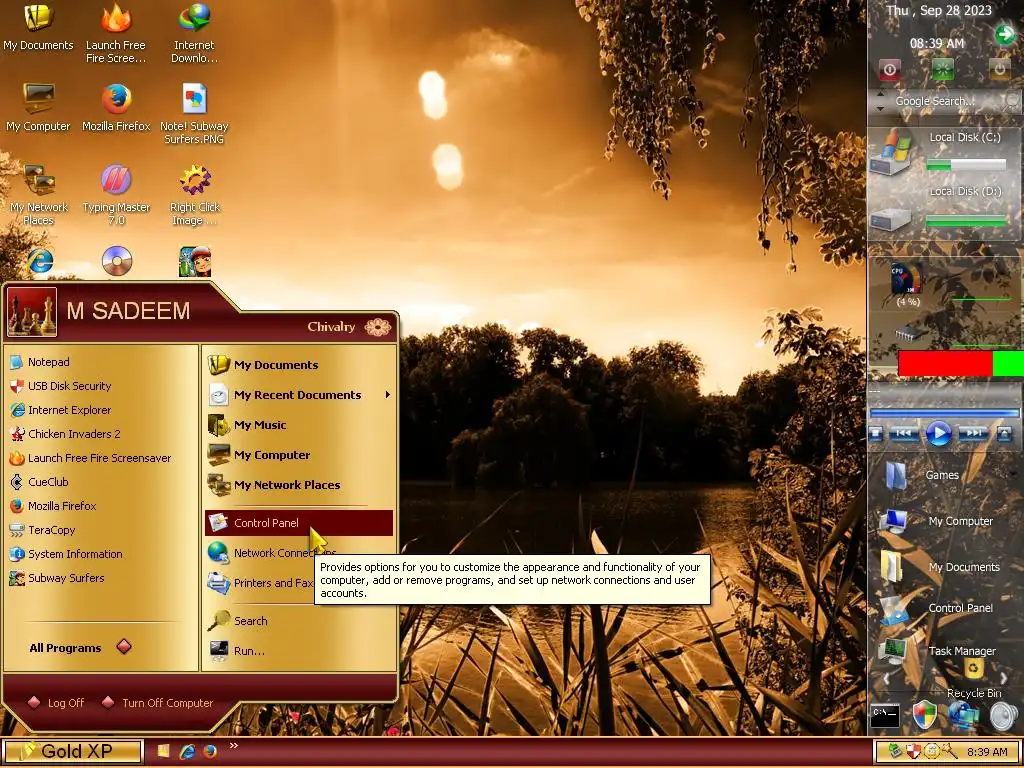
Task: Click the red shutdown button in sidebar
Action: 889,69
